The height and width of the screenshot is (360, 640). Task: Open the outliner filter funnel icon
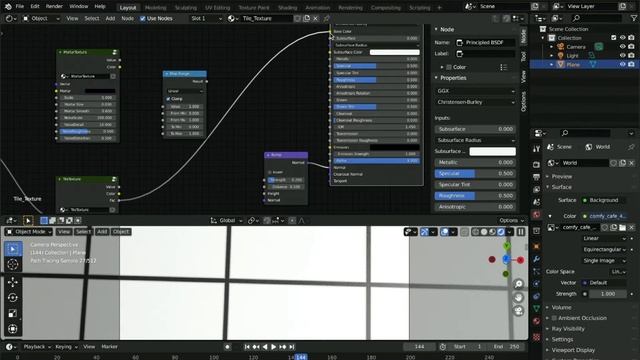pos(634,18)
